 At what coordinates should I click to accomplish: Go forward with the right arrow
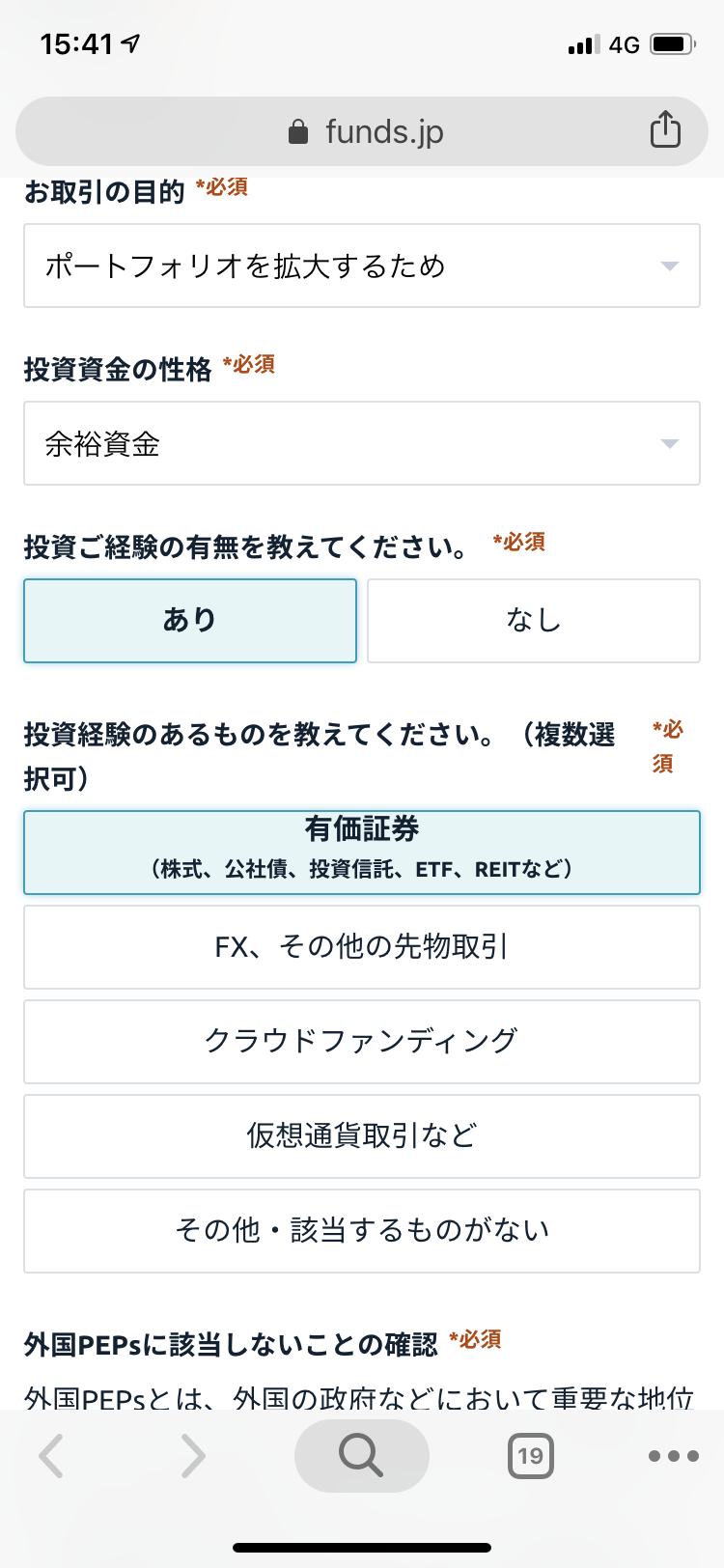[x=193, y=1456]
